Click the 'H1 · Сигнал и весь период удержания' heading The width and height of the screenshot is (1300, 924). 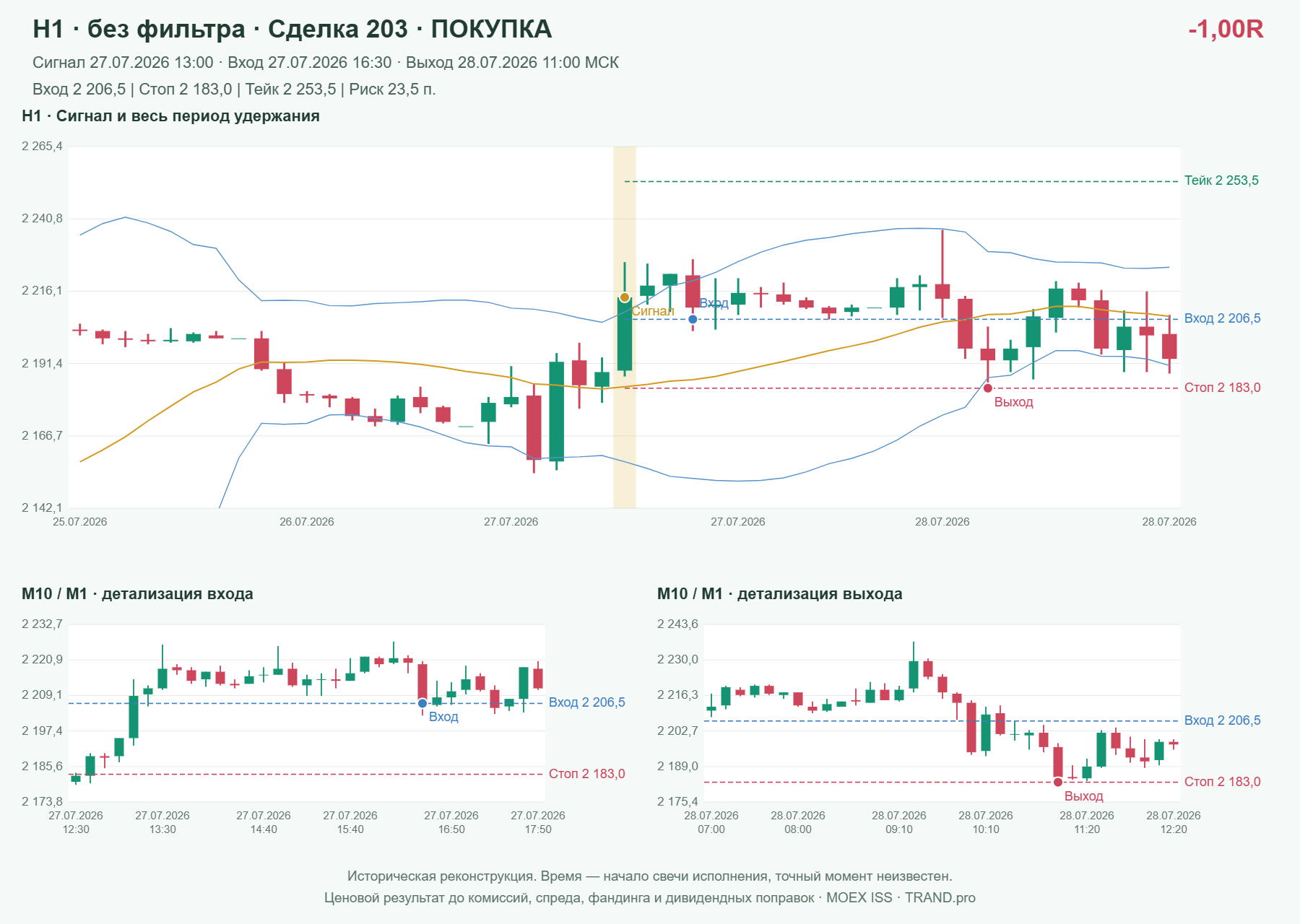[170, 116]
